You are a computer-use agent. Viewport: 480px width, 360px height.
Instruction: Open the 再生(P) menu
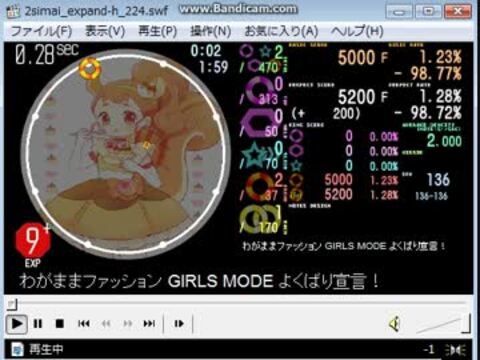[157, 31]
